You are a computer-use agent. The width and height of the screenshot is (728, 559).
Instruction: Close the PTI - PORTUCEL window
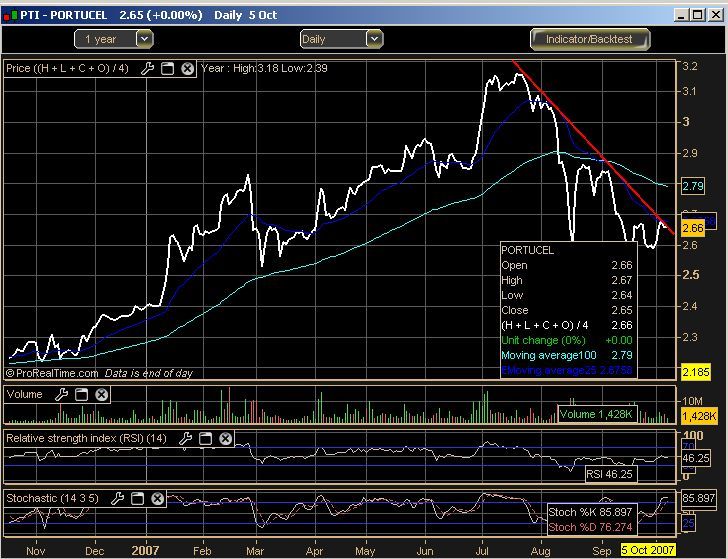pyautogui.click(x=715, y=15)
